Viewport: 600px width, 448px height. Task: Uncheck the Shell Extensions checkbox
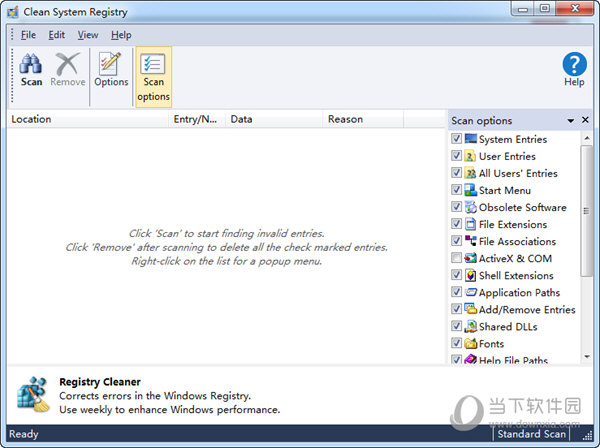click(x=456, y=275)
